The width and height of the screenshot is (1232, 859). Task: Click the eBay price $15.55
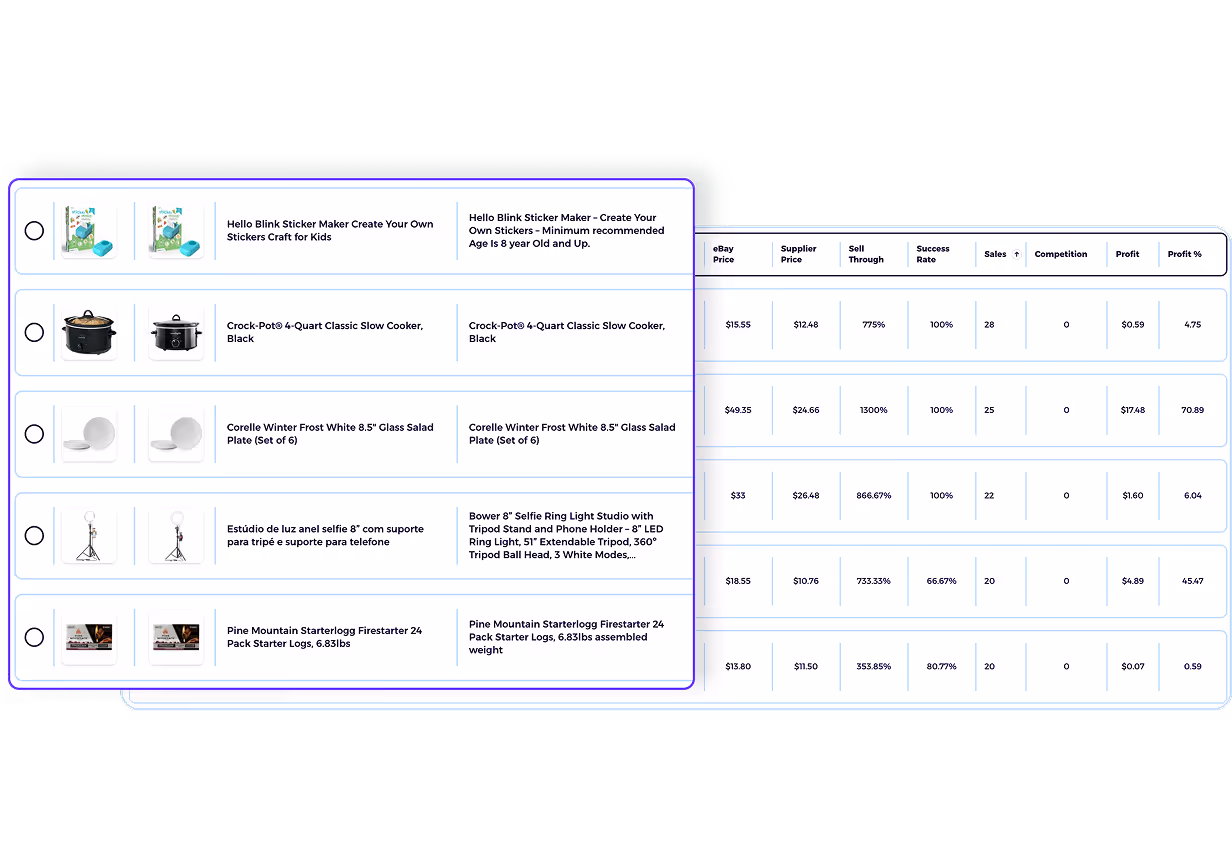[738, 325]
